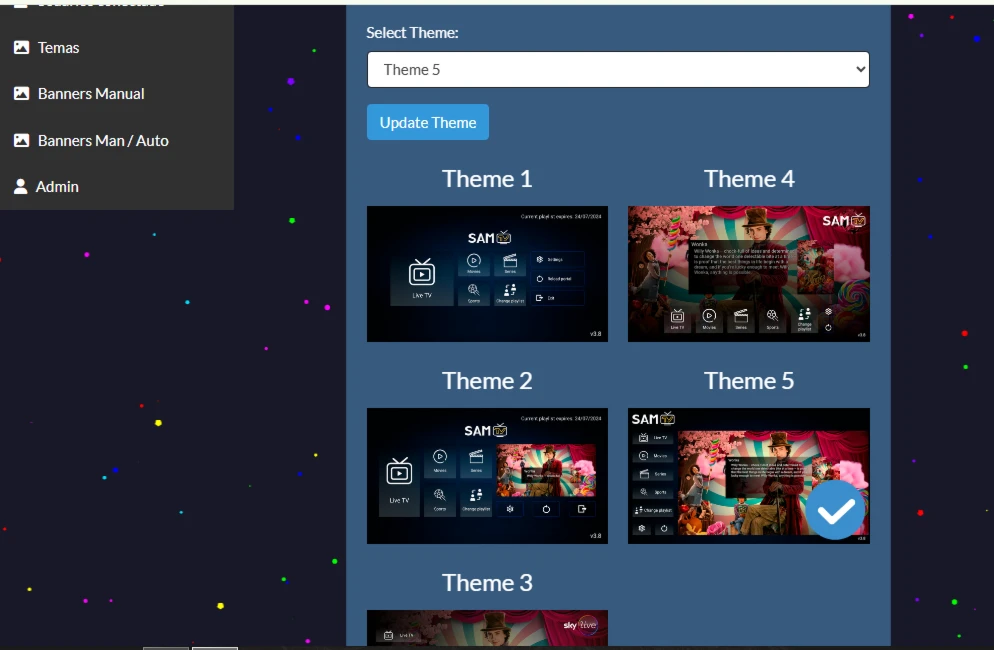Click the Update Theme button
This screenshot has height=650, width=994.
click(428, 122)
